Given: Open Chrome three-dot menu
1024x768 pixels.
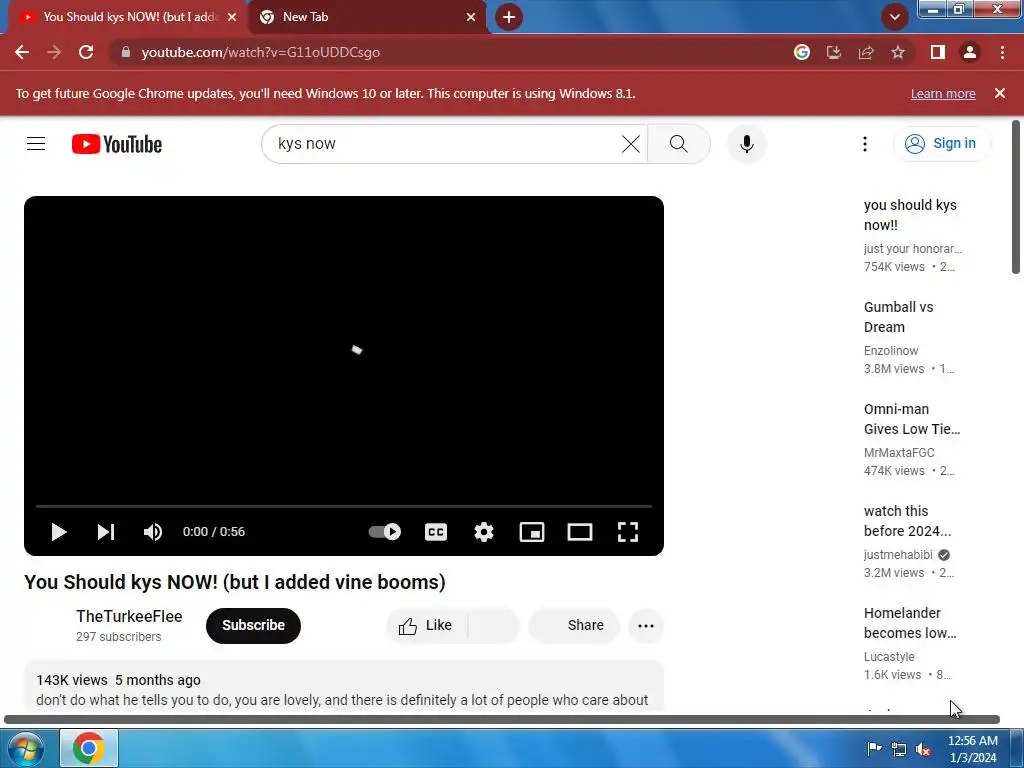Looking at the screenshot, I should [1002, 52].
